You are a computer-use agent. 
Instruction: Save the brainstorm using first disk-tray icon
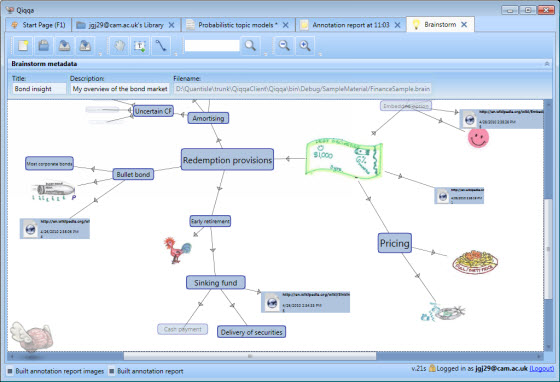pos(65,46)
